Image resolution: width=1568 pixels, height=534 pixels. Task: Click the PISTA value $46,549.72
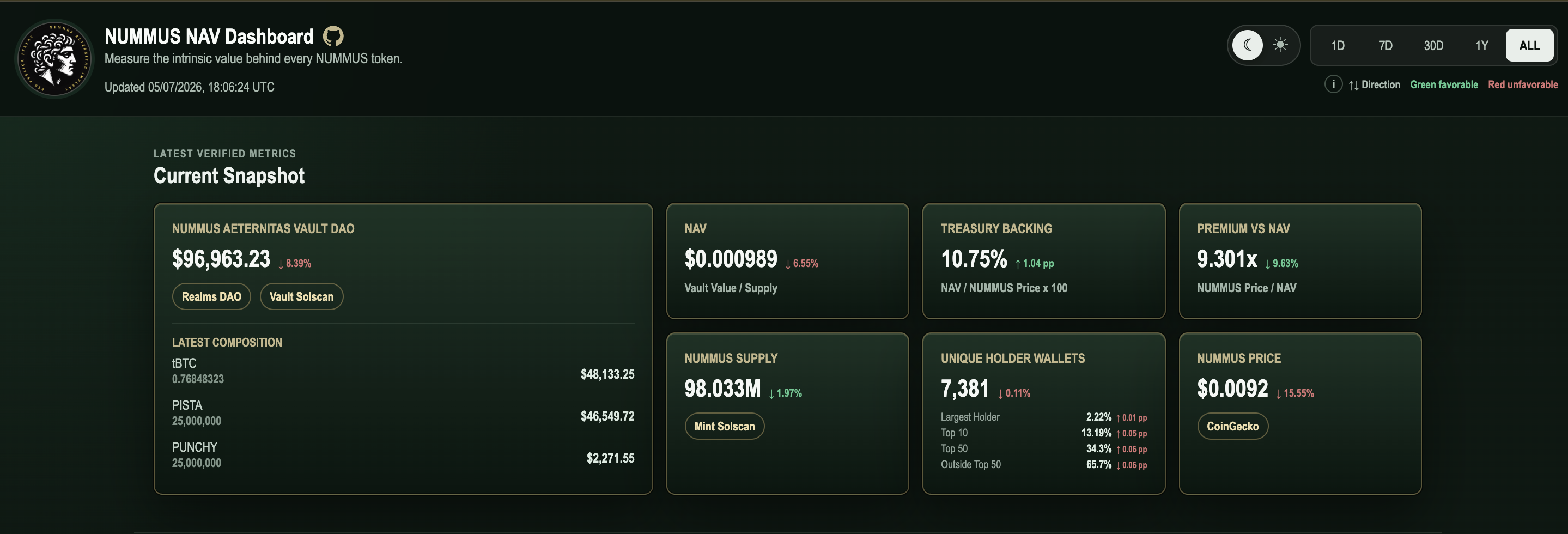pos(607,416)
